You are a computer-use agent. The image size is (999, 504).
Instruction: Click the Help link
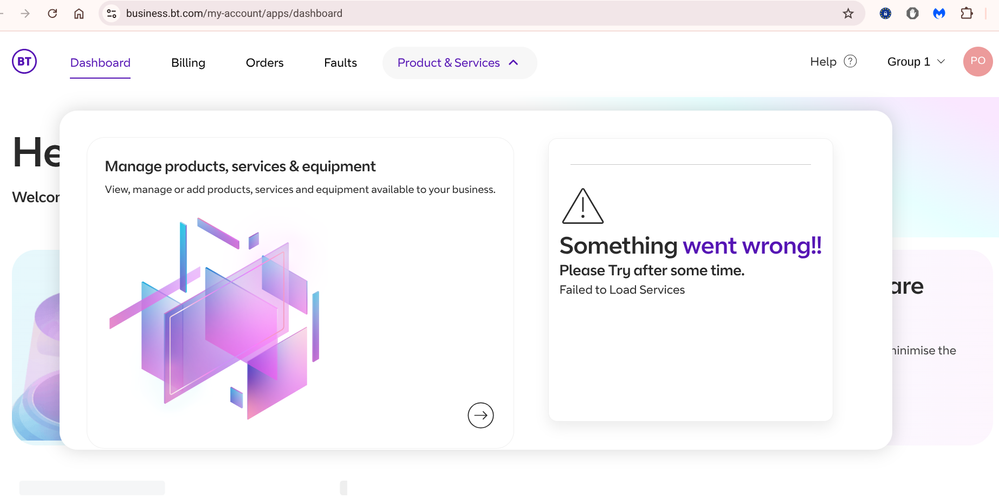click(822, 62)
